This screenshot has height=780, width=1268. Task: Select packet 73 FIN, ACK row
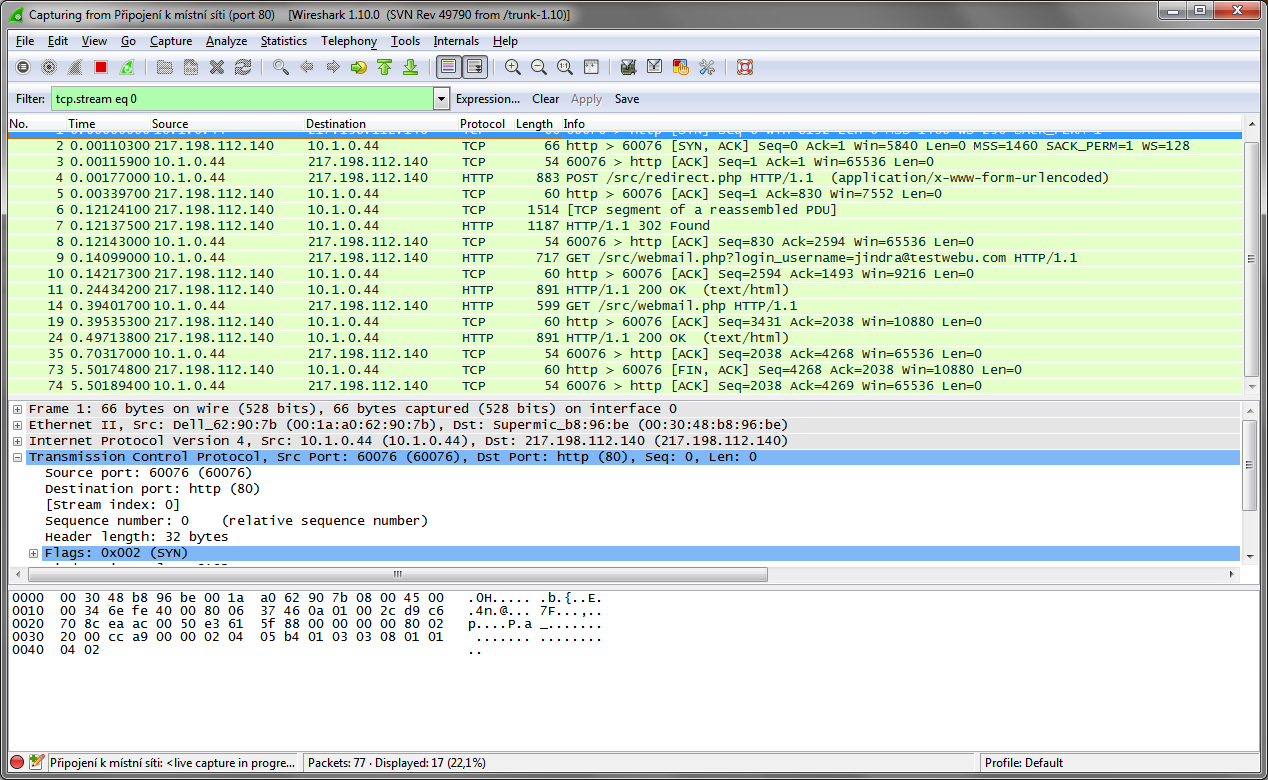pyautogui.click(x=624, y=370)
